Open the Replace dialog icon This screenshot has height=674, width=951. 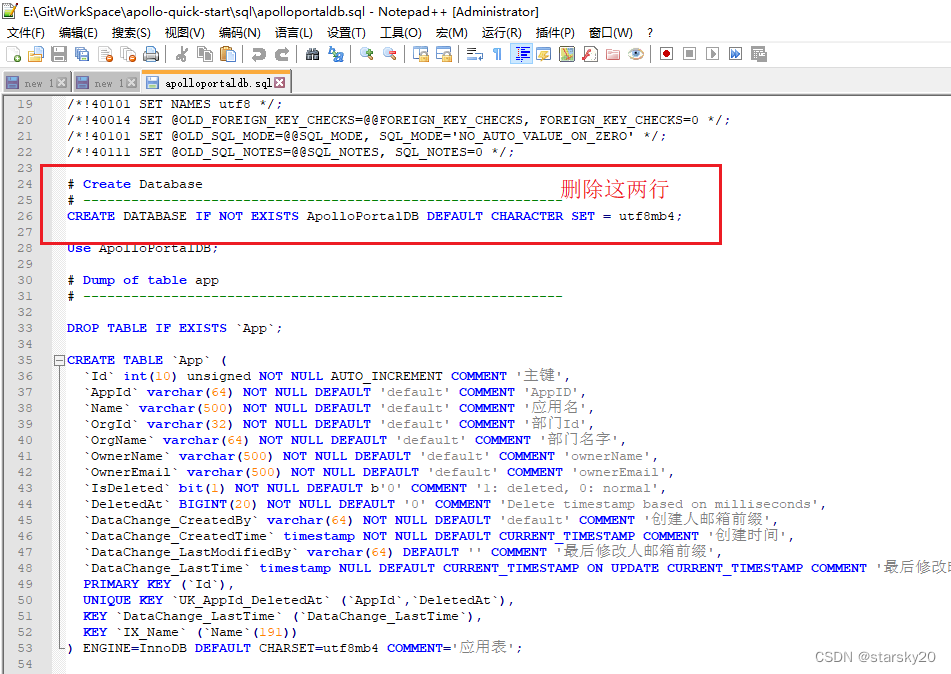coord(335,55)
